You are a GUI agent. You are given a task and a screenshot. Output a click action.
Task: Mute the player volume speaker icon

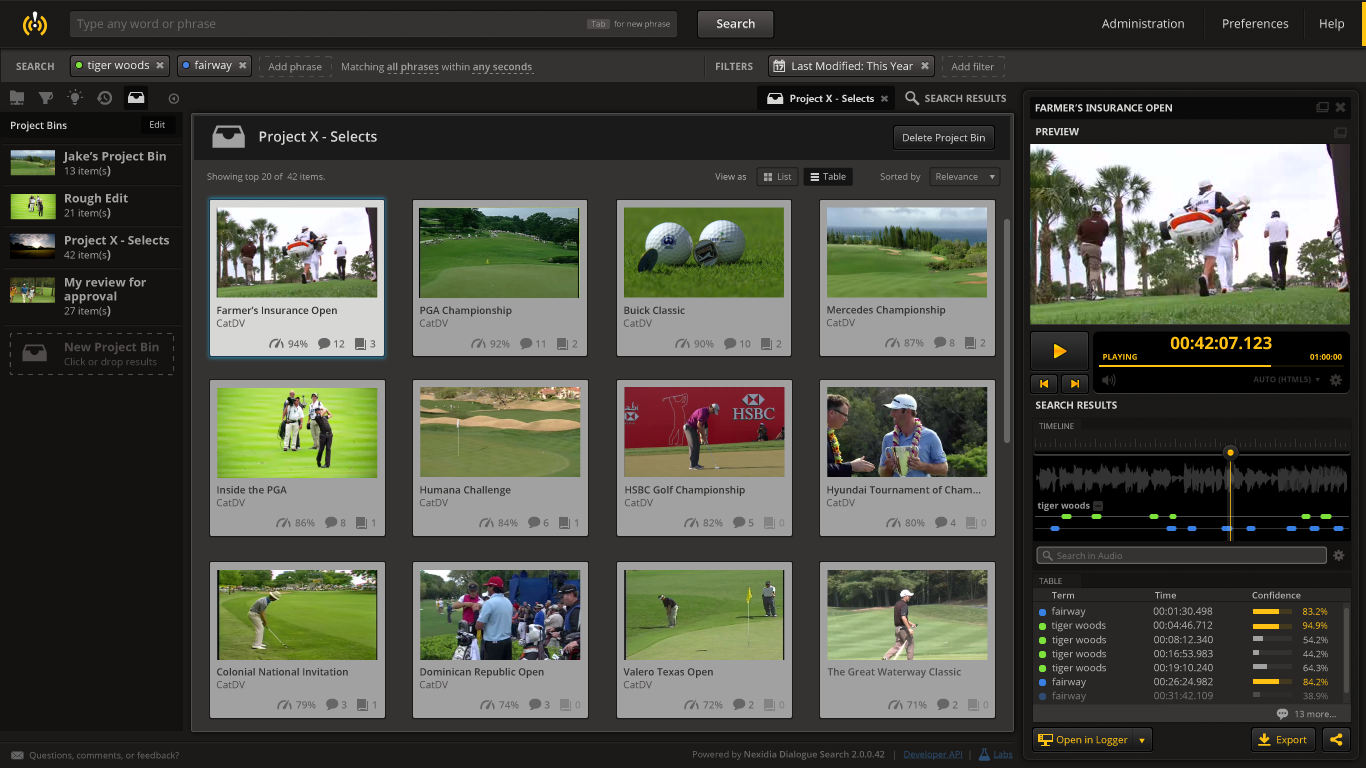[1108, 380]
